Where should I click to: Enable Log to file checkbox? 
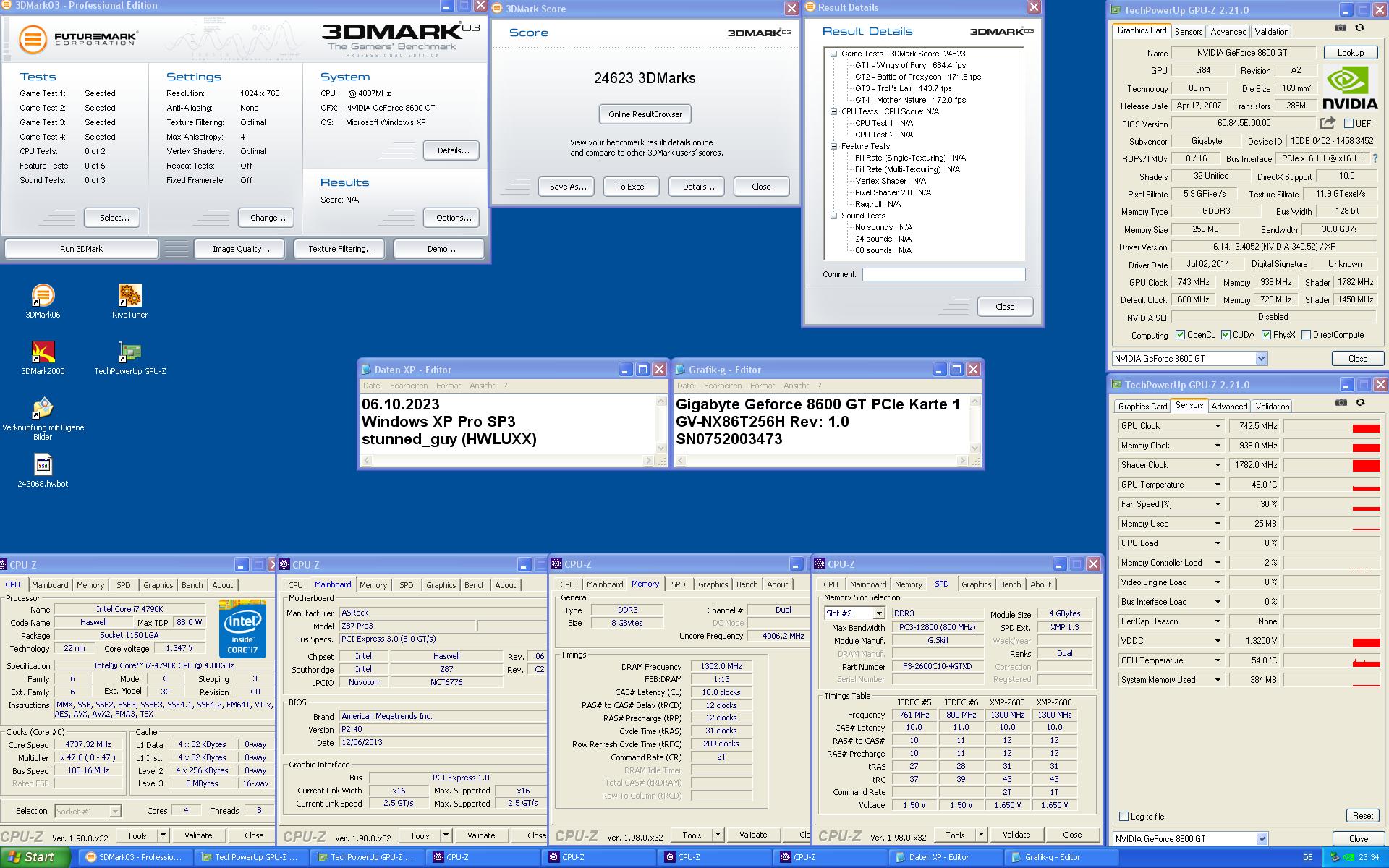(1123, 817)
